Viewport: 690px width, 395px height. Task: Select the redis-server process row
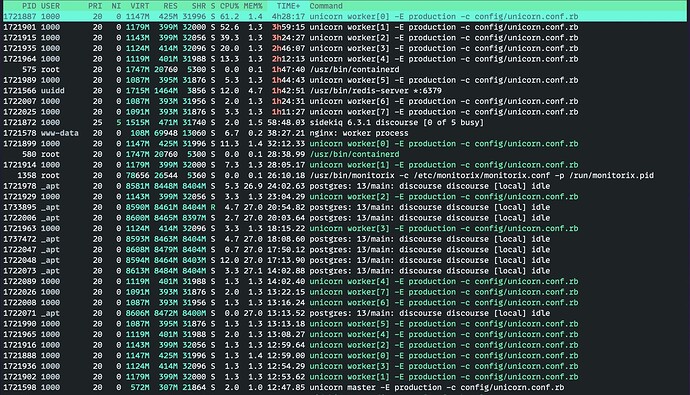pyautogui.click(x=345, y=91)
